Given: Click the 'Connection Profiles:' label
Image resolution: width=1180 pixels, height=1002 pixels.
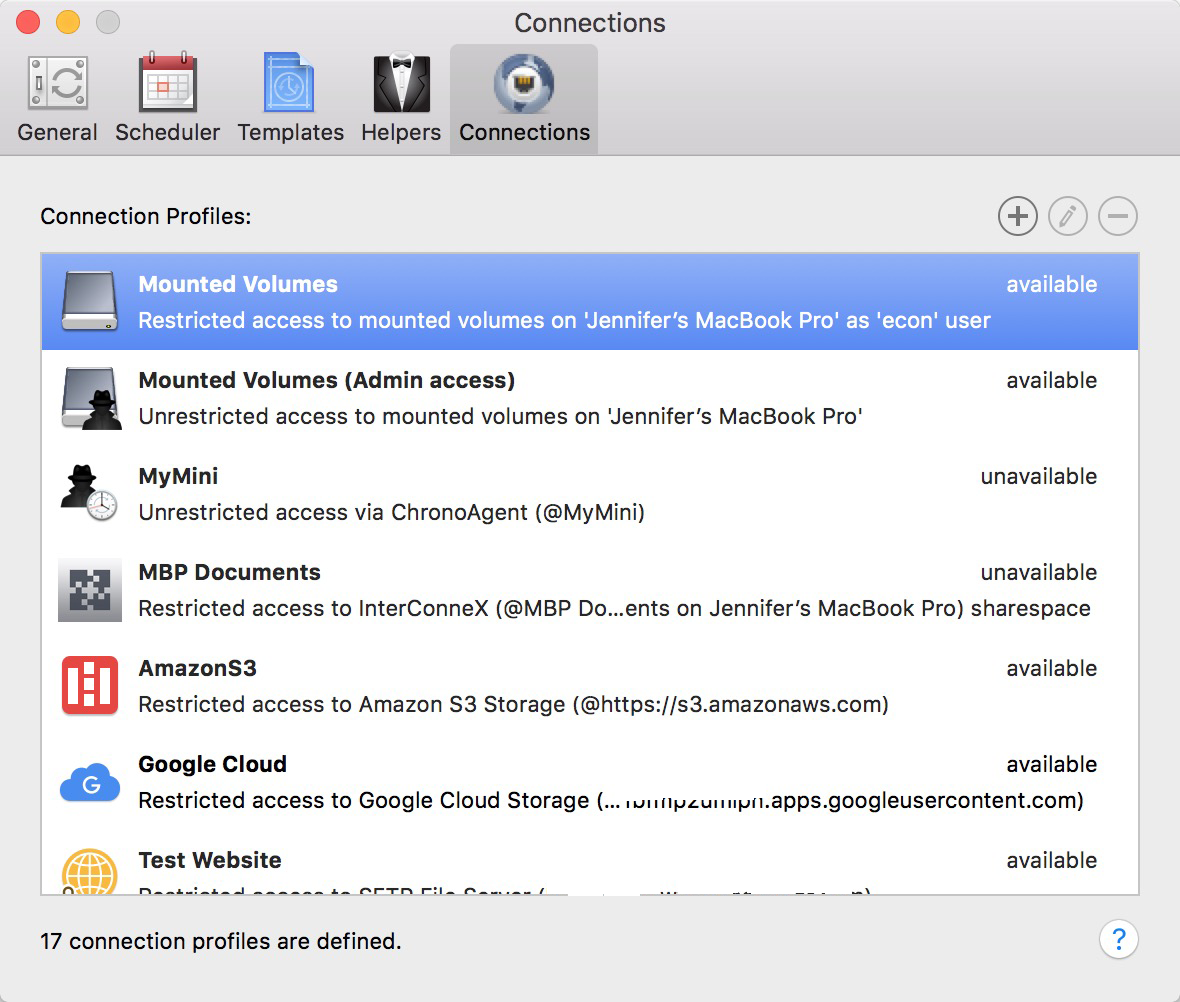Looking at the screenshot, I should click(x=145, y=216).
